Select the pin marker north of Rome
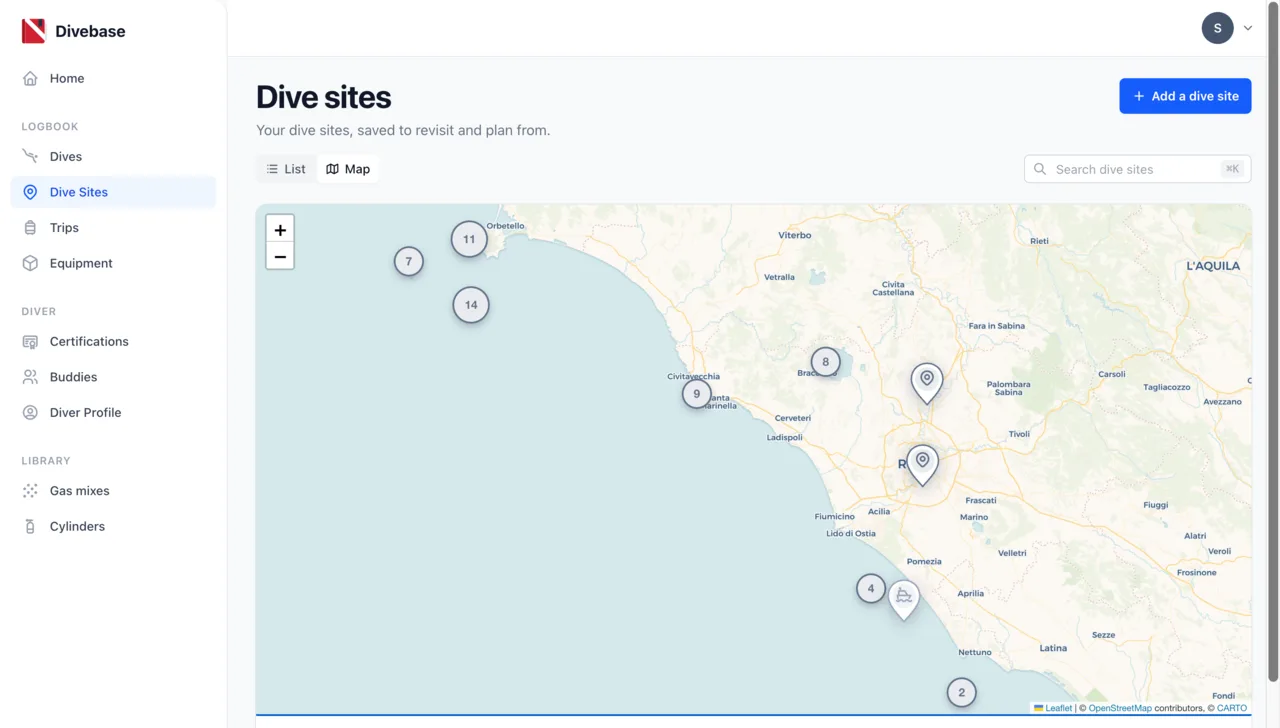 tap(927, 383)
